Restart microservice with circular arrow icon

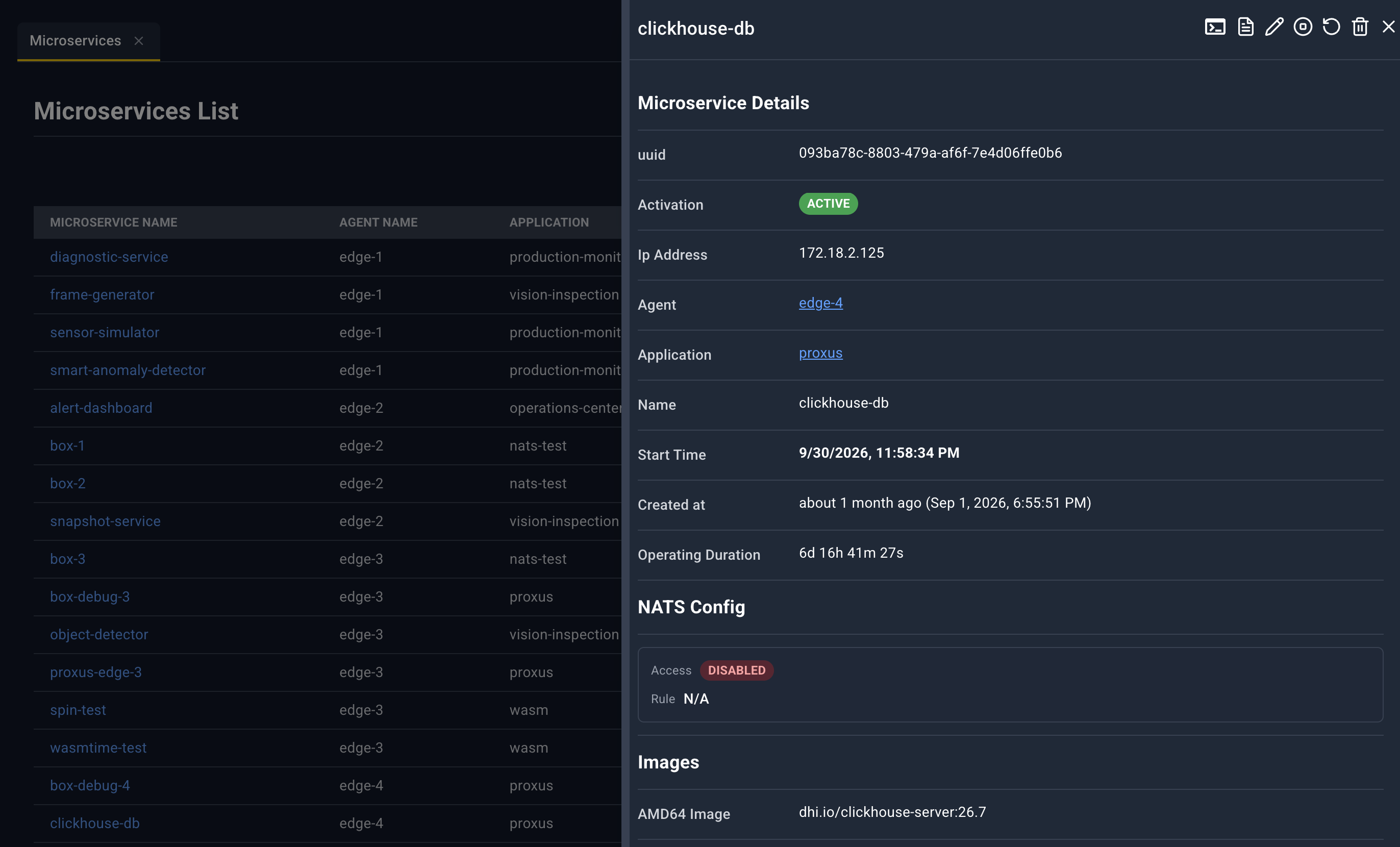(x=1331, y=27)
